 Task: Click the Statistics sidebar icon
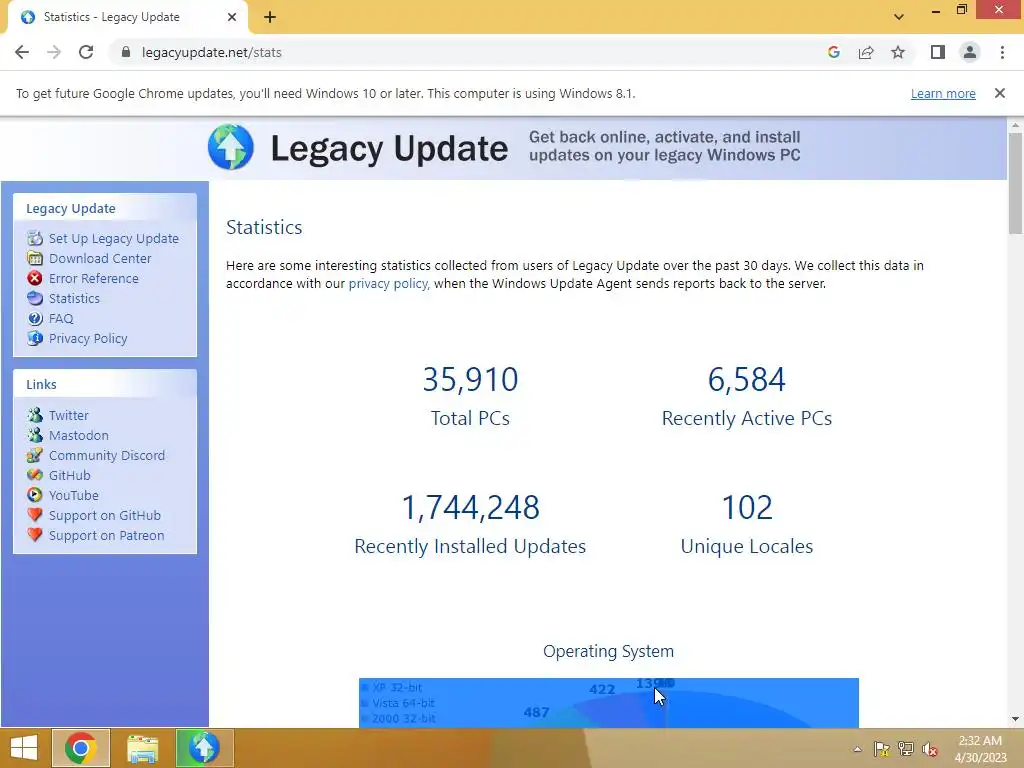pyautogui.click(x=35, y=298)
